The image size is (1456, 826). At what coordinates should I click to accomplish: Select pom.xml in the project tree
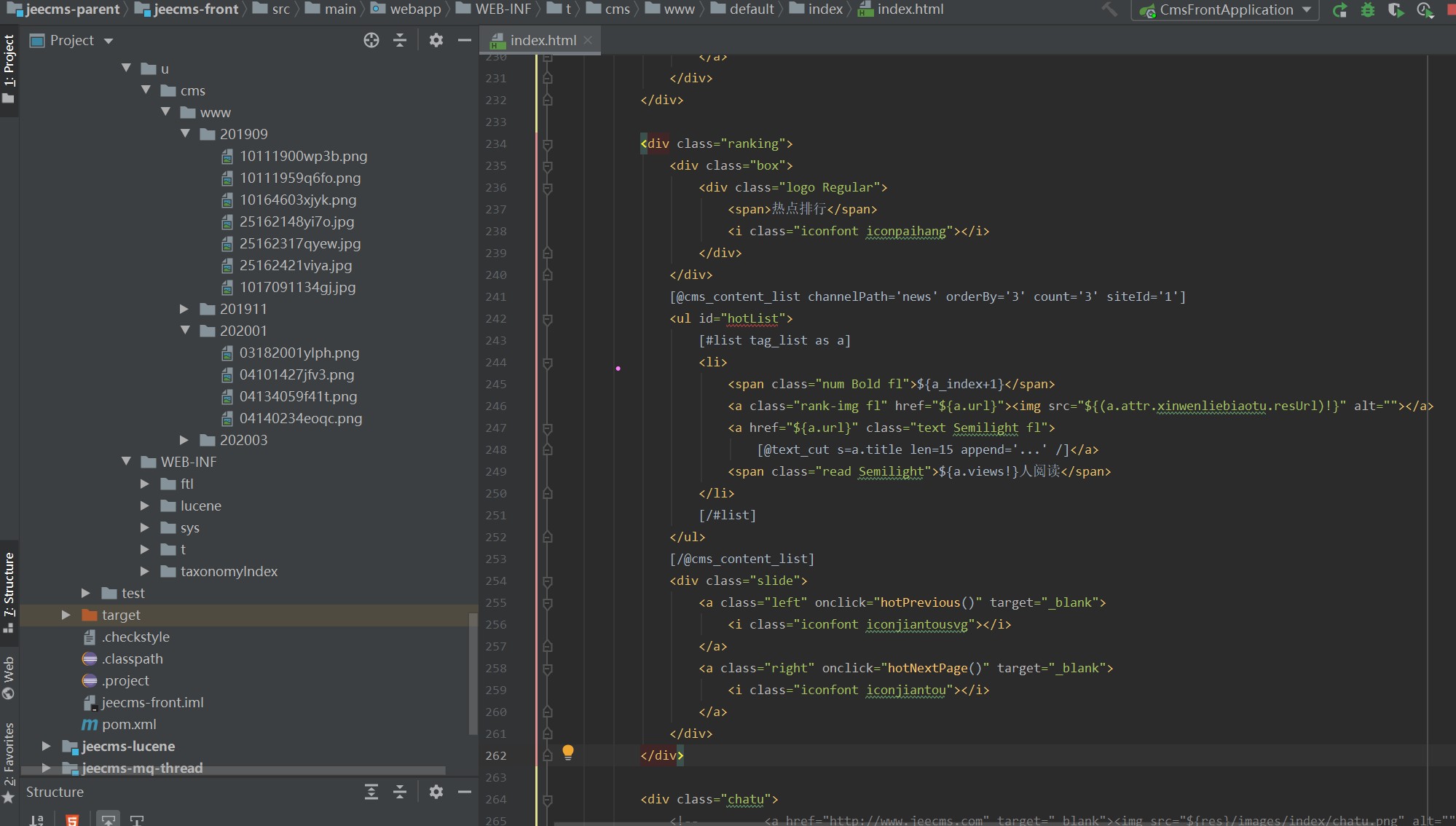pos(129,724)
